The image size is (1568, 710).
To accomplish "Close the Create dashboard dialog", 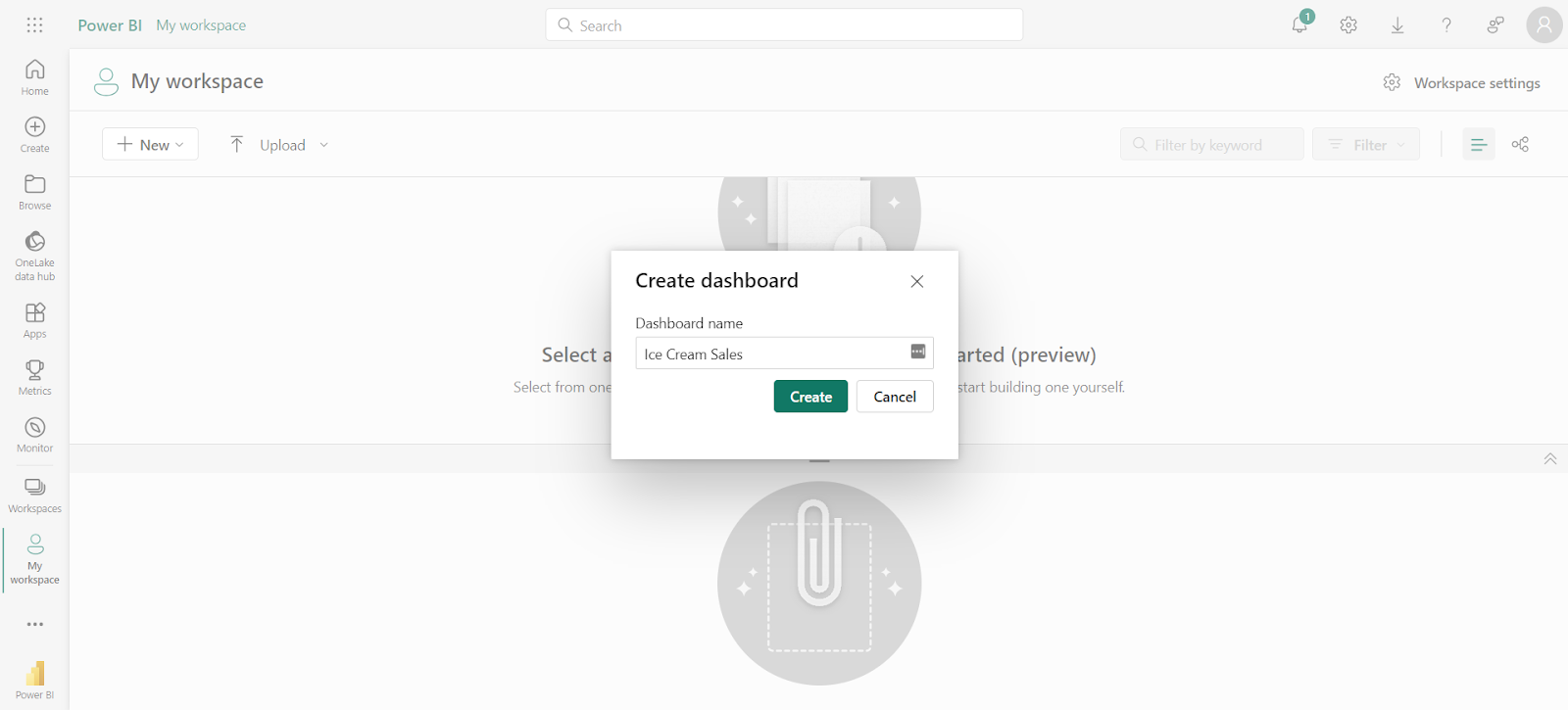I will (917, 281).
